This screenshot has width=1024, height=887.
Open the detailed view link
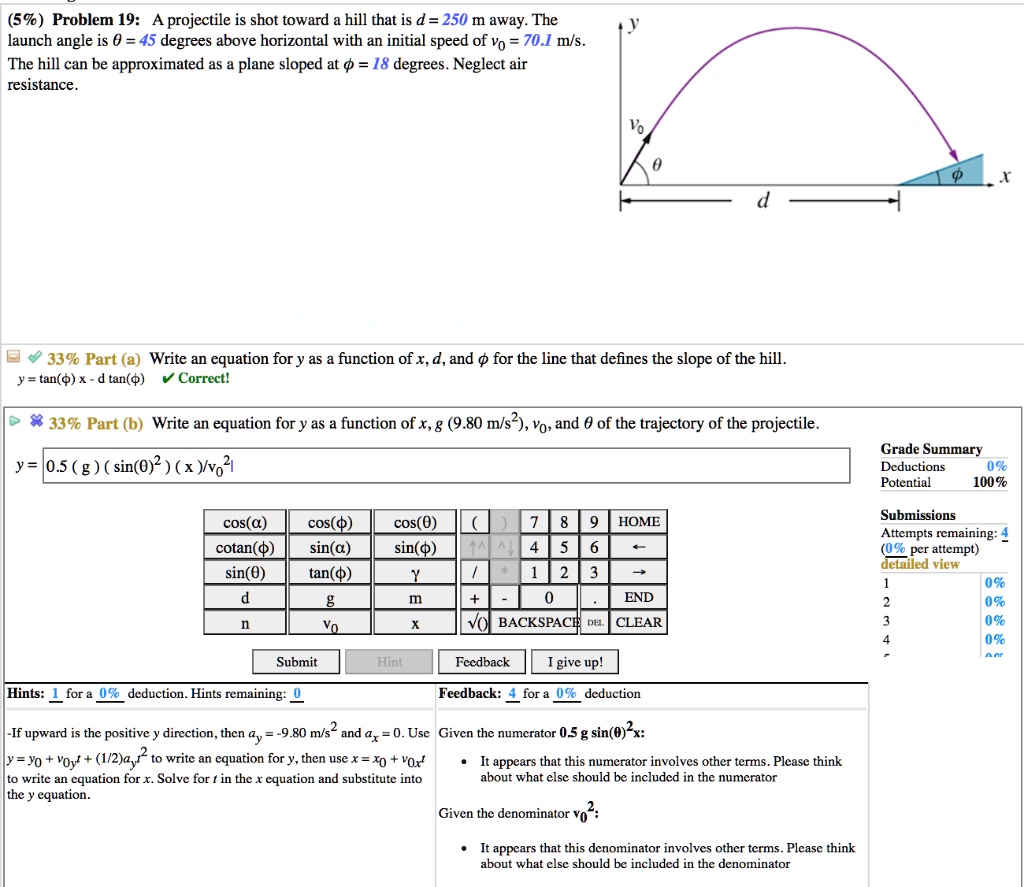coord(920,564)
